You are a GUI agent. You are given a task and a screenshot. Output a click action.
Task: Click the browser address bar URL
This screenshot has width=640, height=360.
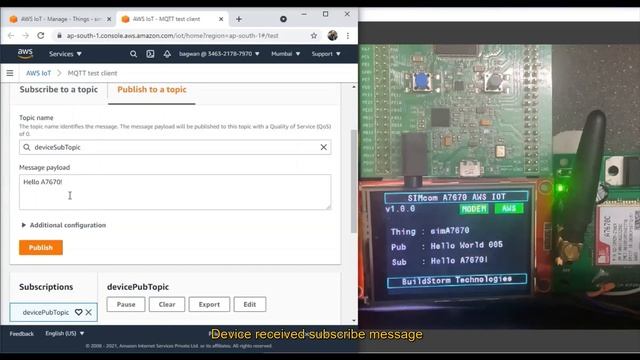coord(173,36)
